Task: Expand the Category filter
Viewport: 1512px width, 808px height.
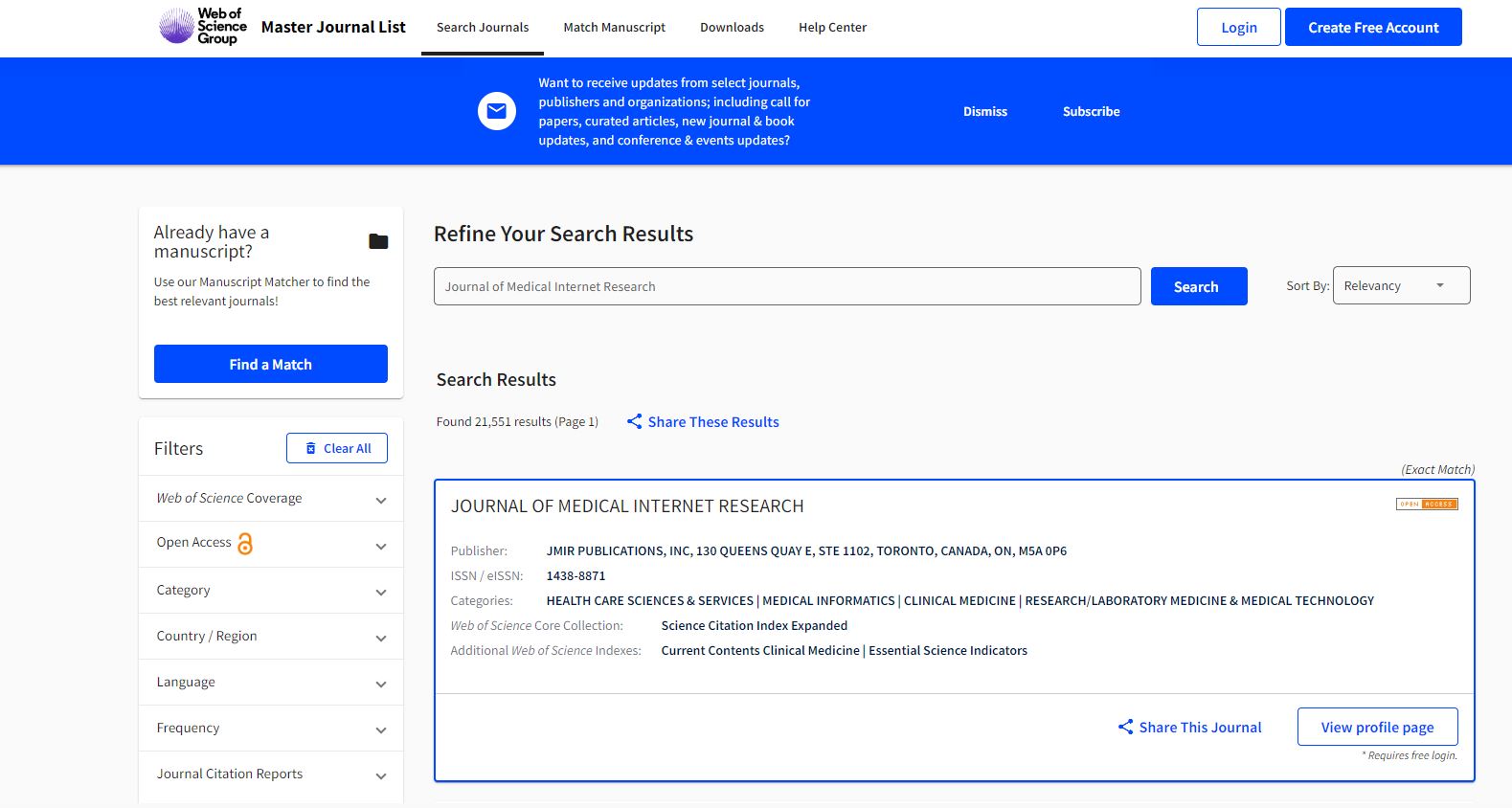Action: coord(271,591)
